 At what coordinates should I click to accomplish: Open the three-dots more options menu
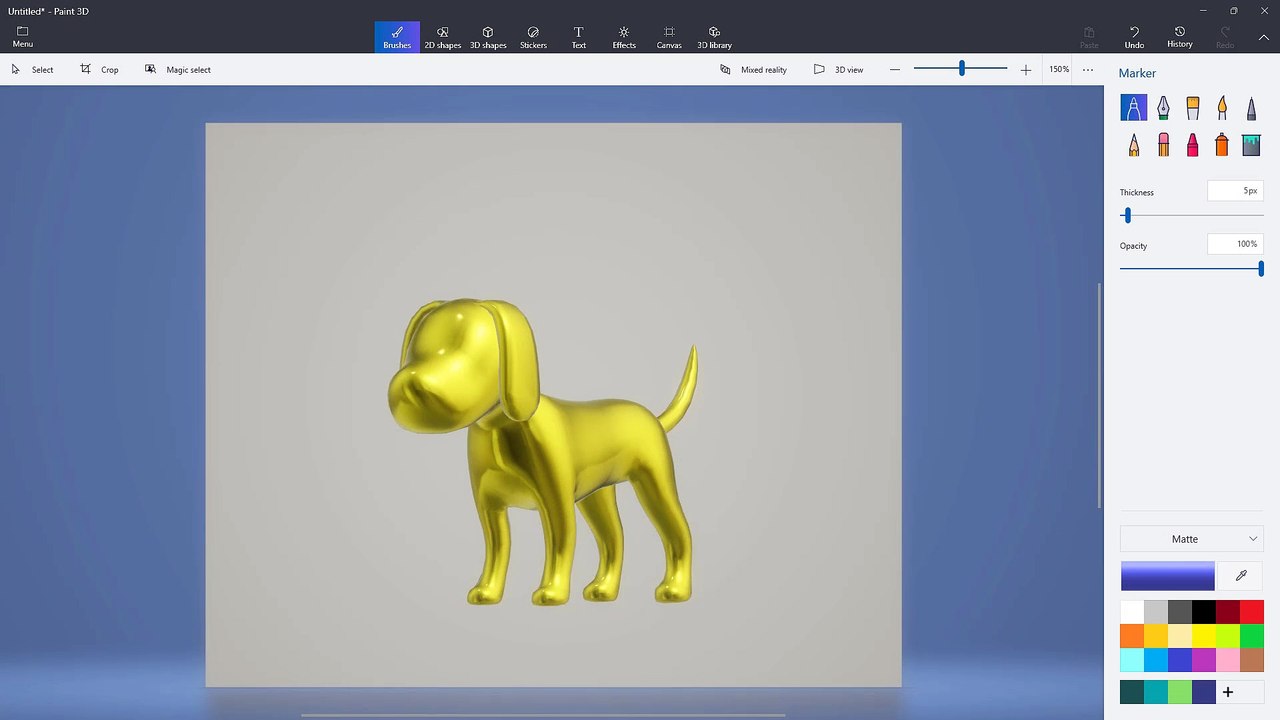[x=1088, y=69]
